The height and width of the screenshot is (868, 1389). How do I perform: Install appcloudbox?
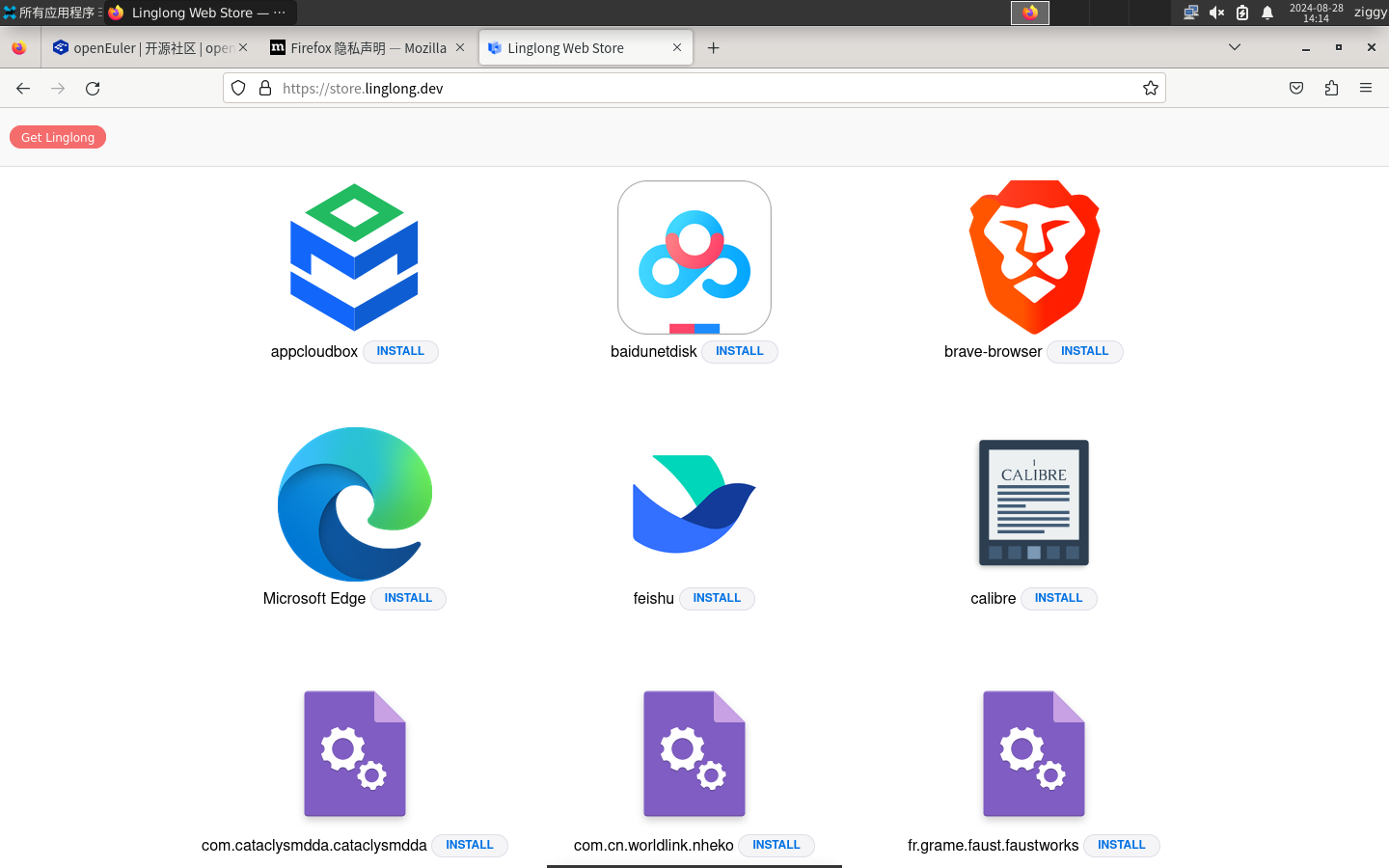pyautogui.click(x=400, y=352)
